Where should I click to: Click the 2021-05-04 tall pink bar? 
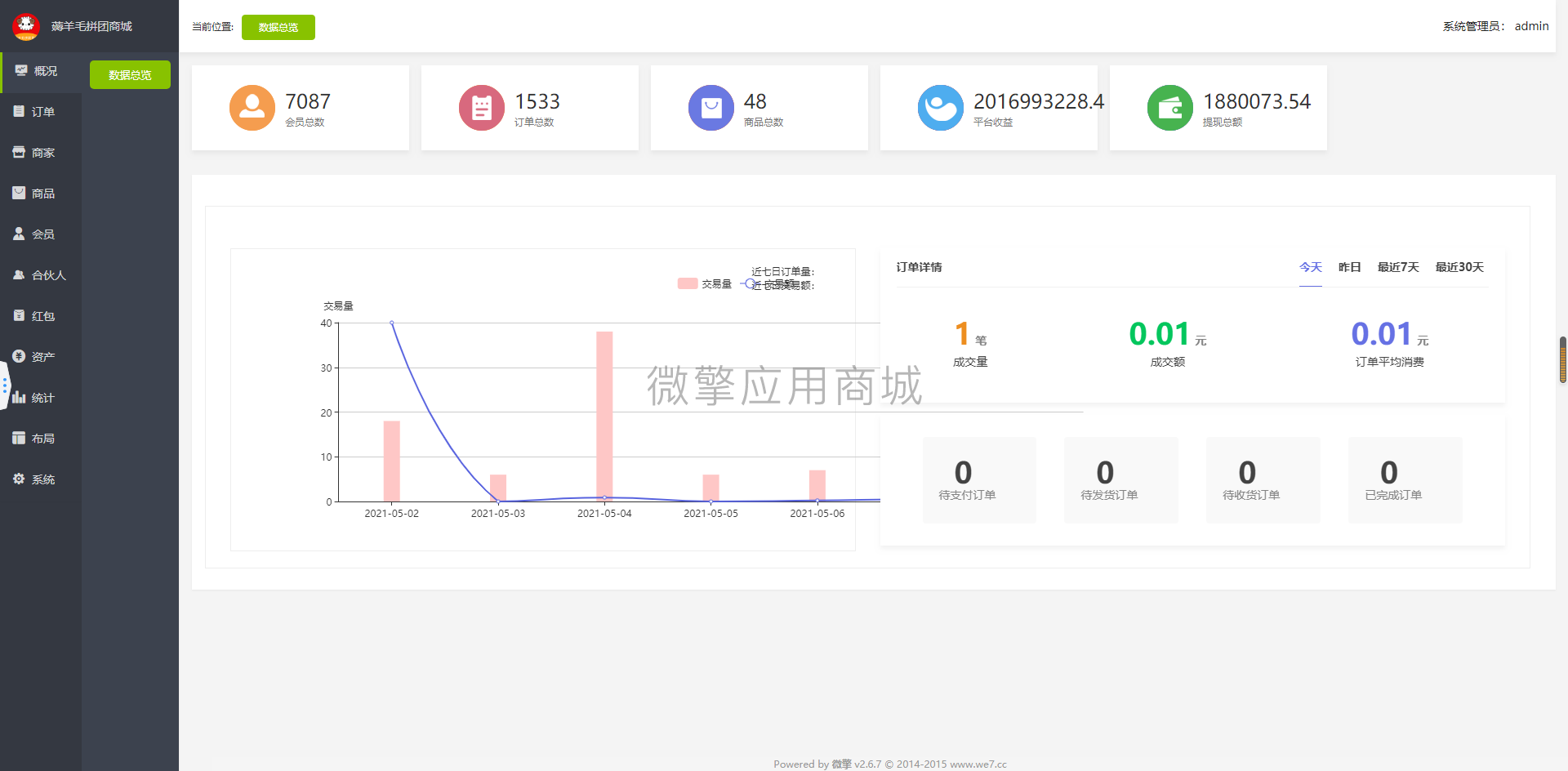(604, 416)
